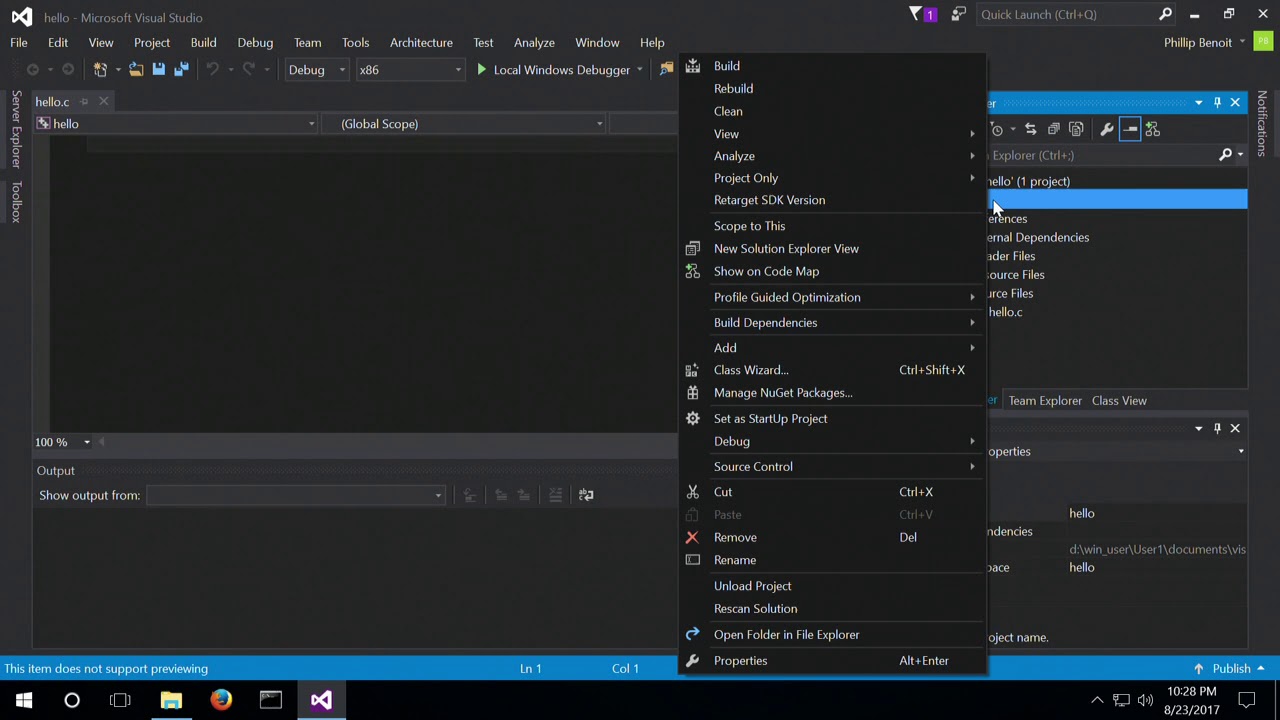The image size is (1280, 720).
Task: Click Unload Project in context menu
Action: [x=832, y=586]
